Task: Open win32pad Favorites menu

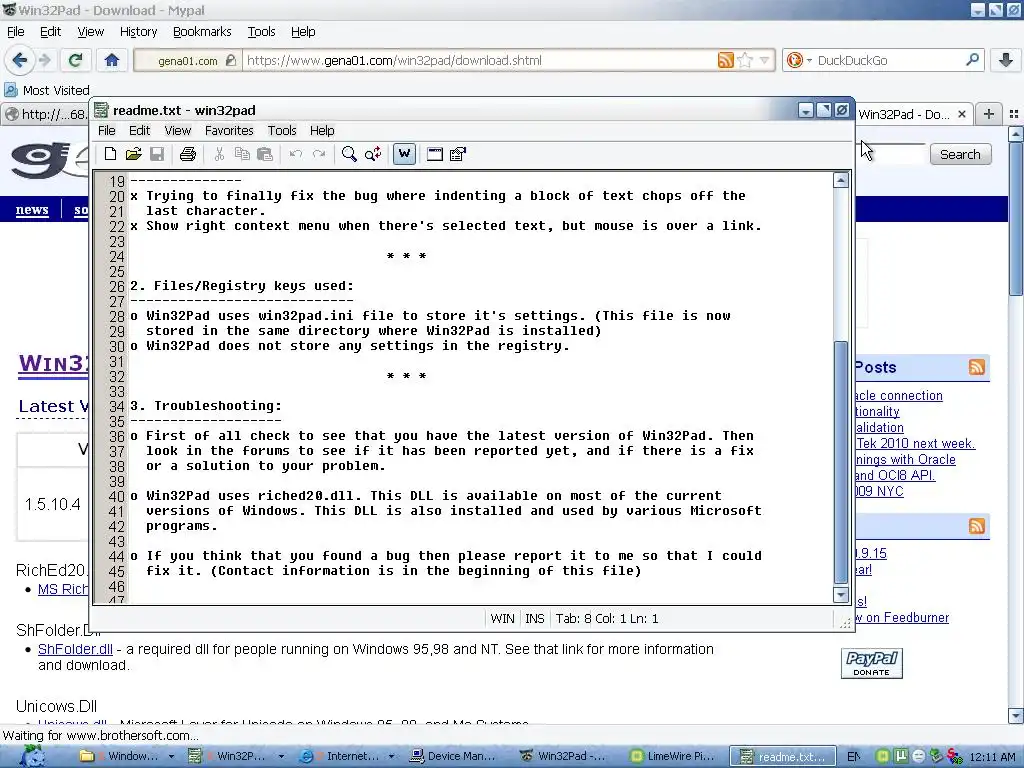Action: (x=229, y=131)
